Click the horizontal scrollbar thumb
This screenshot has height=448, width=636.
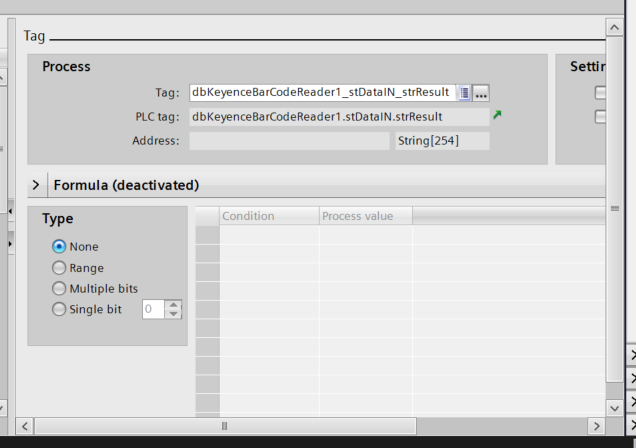[225, 426]
